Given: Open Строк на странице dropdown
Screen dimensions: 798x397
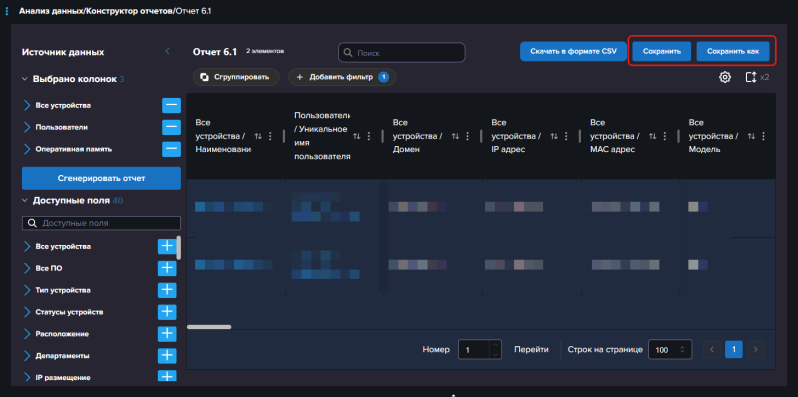Looking at the screenshot, I should coord(670,350).
